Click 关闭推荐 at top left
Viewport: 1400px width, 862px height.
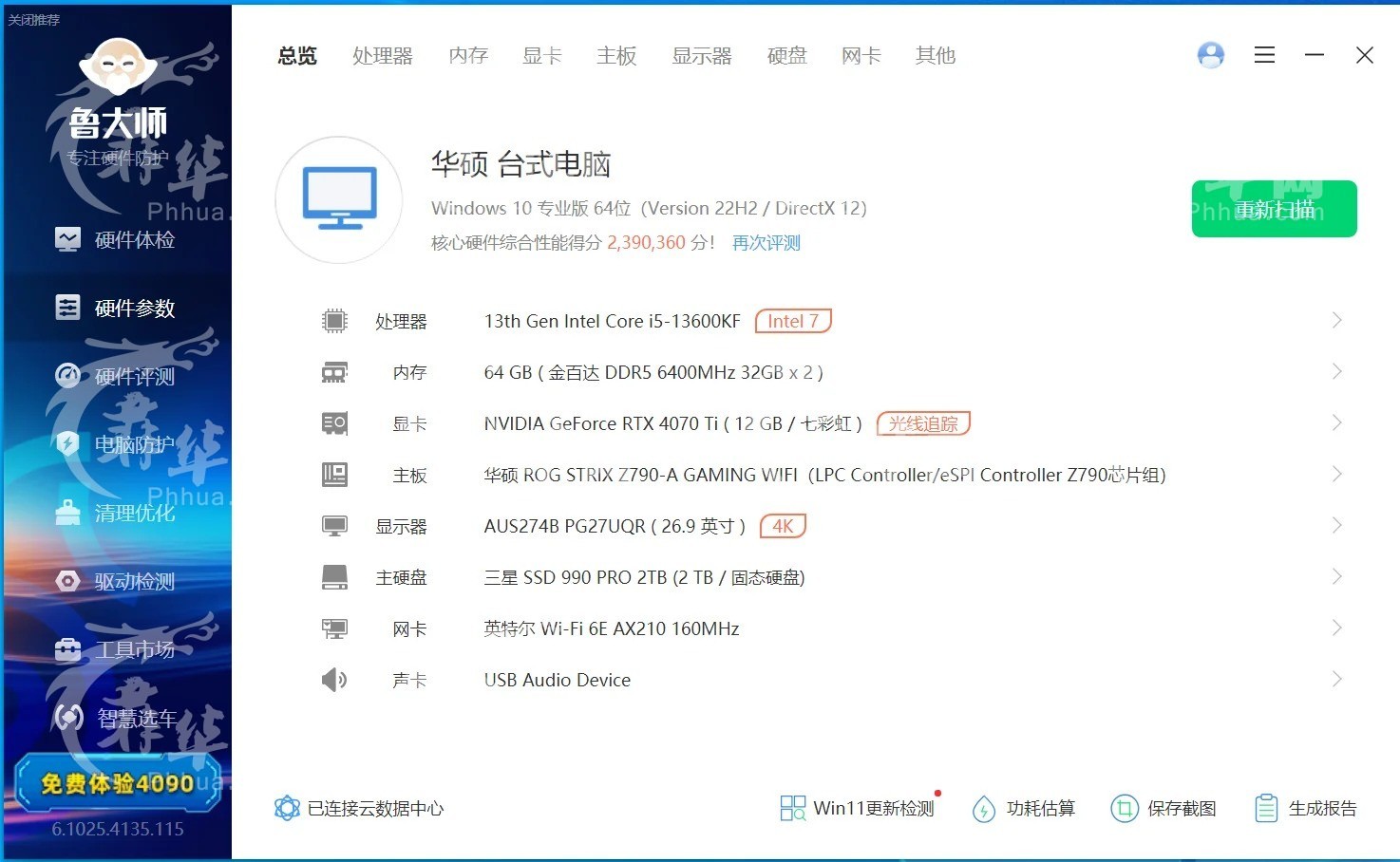[33, 19]
